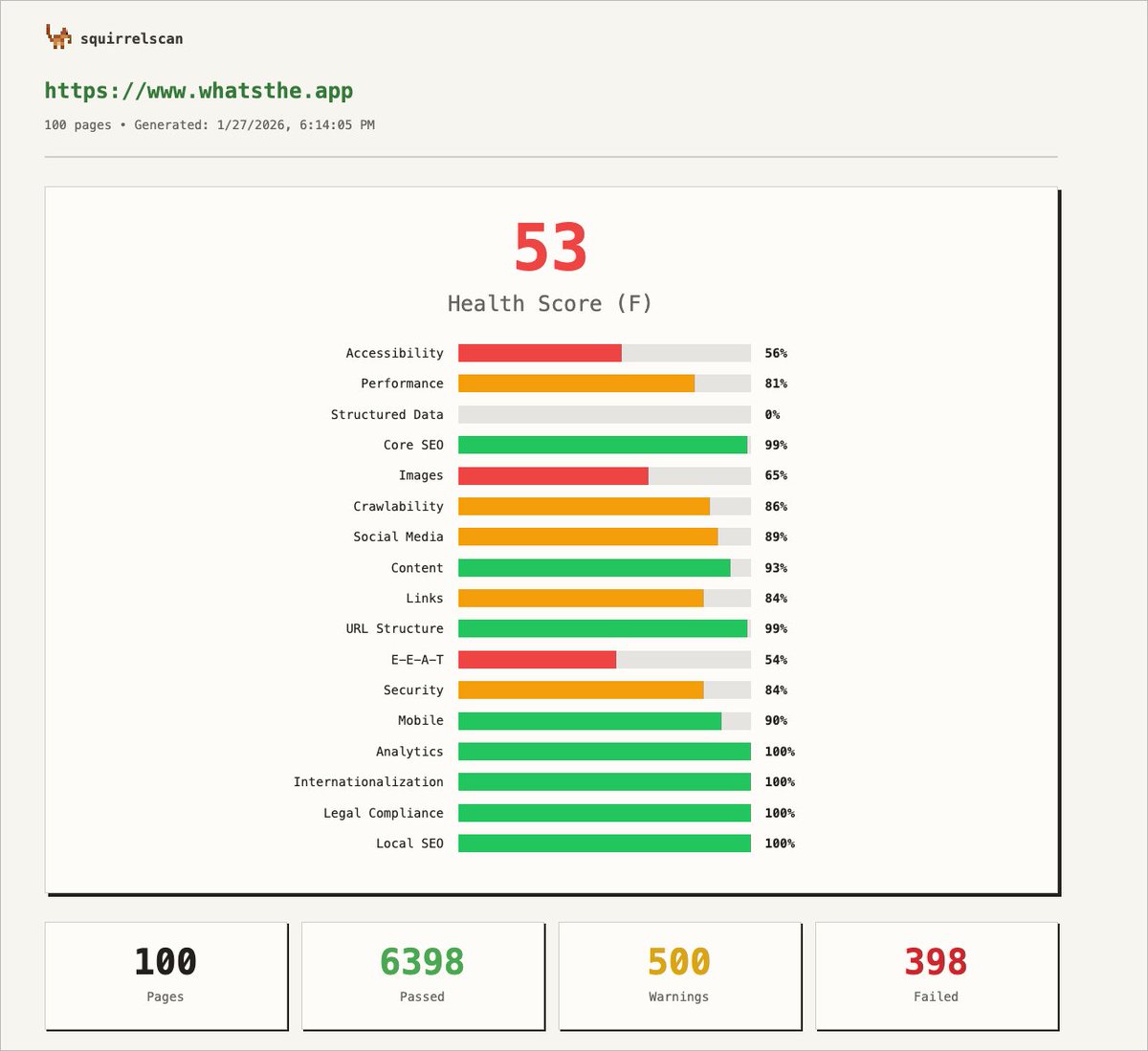Click the URL Structure progress bar
Viewport: 1148px width, 1051px height.
point(605,628)
